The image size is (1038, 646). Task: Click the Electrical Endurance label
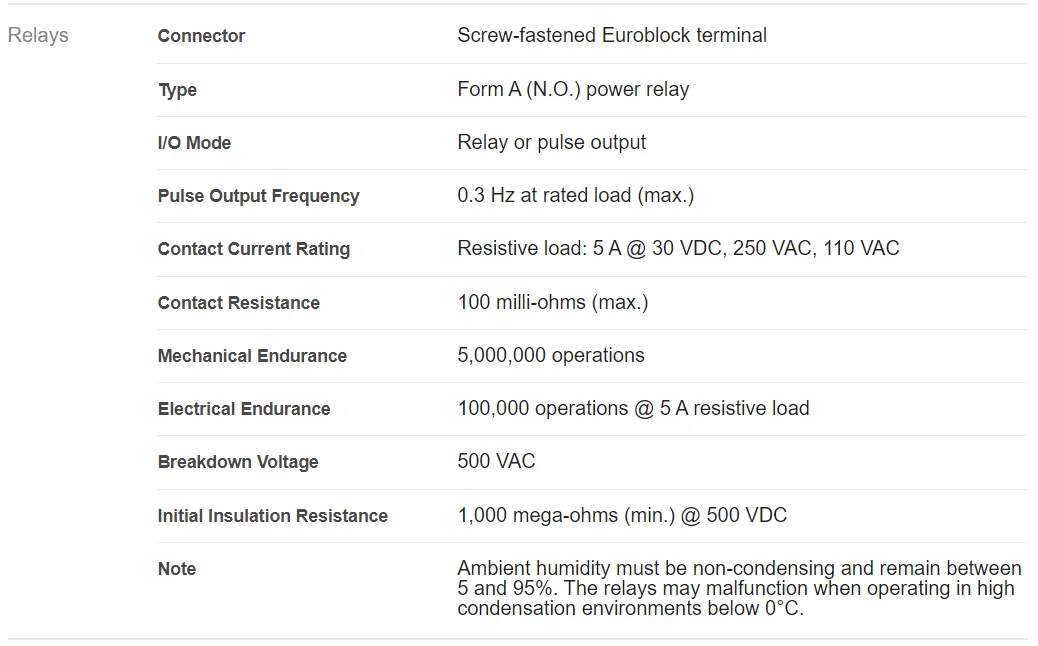243,409
